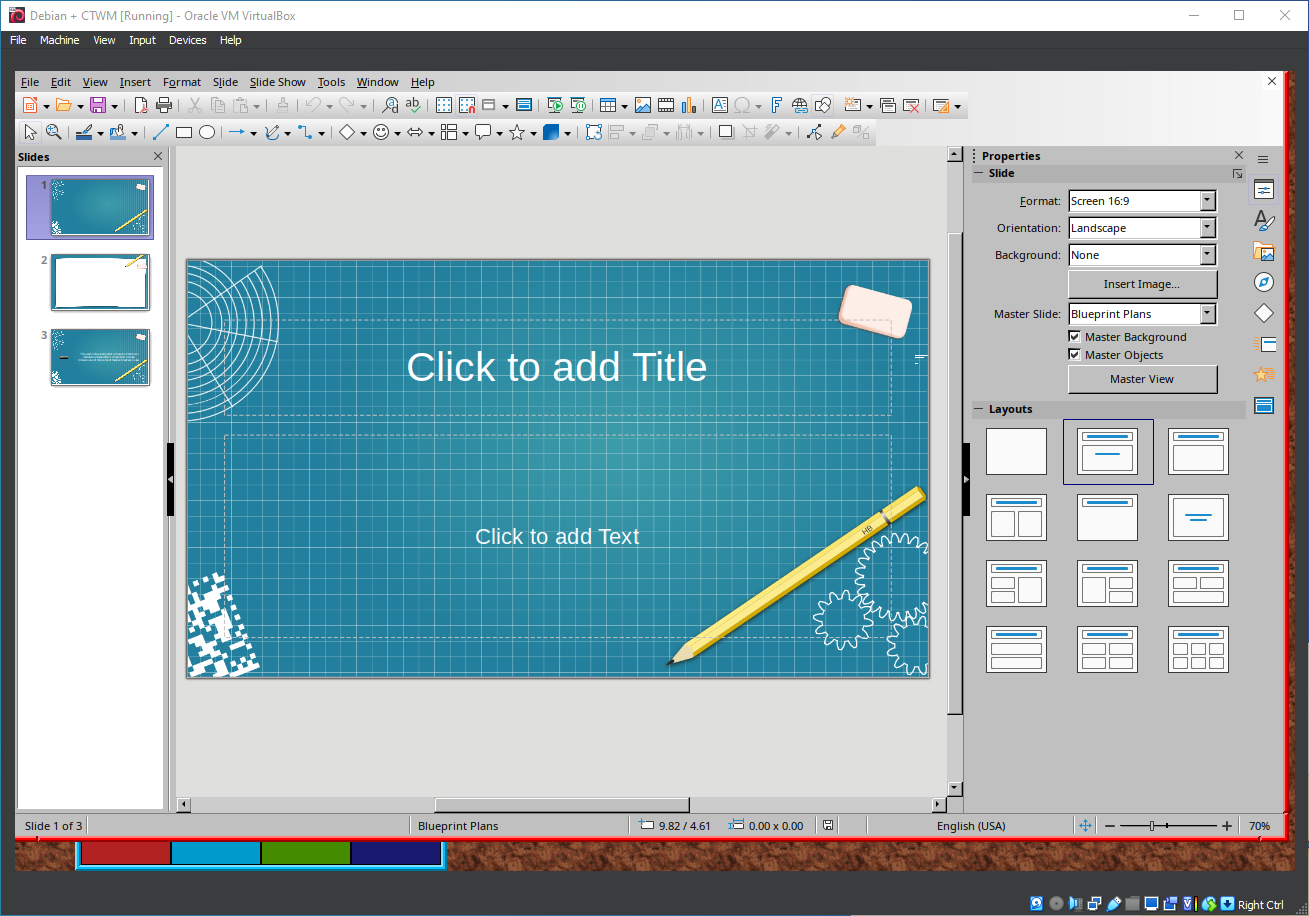Open the Master Slide dropdown
The image size is (1309, 916).
coord(1208,314)
